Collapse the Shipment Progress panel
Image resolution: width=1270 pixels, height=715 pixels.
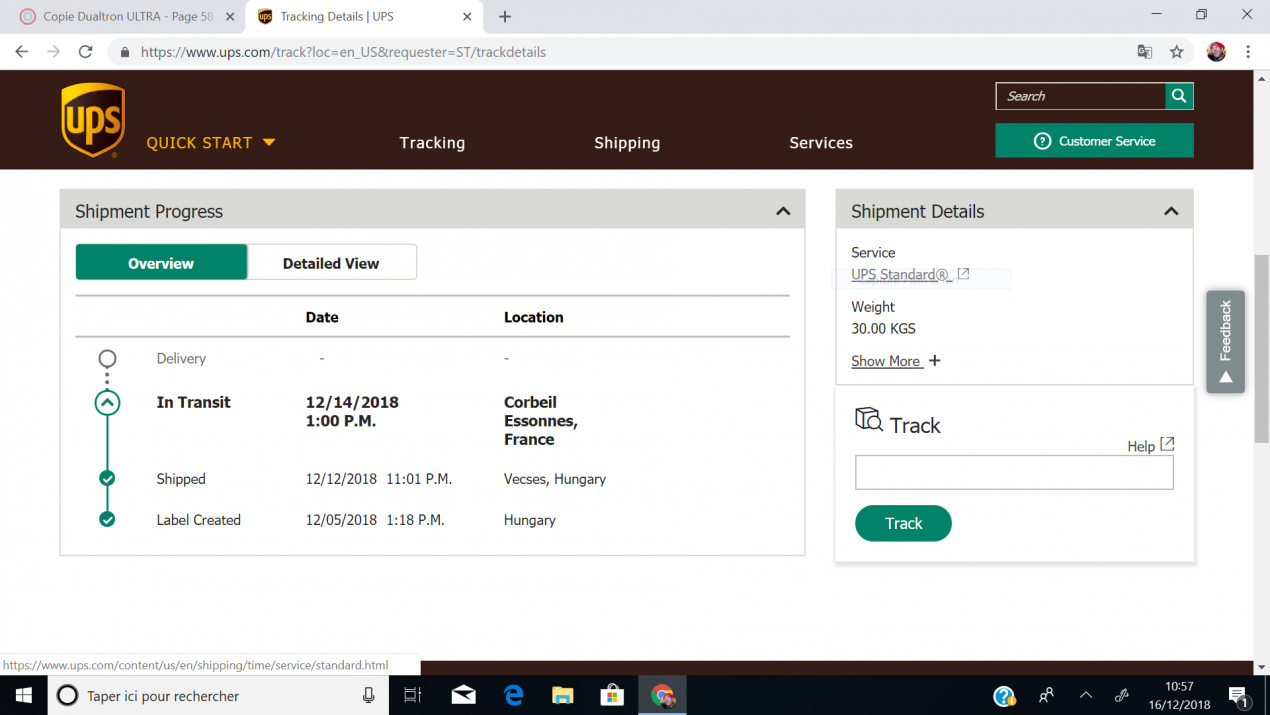click(x=783, y=211)
